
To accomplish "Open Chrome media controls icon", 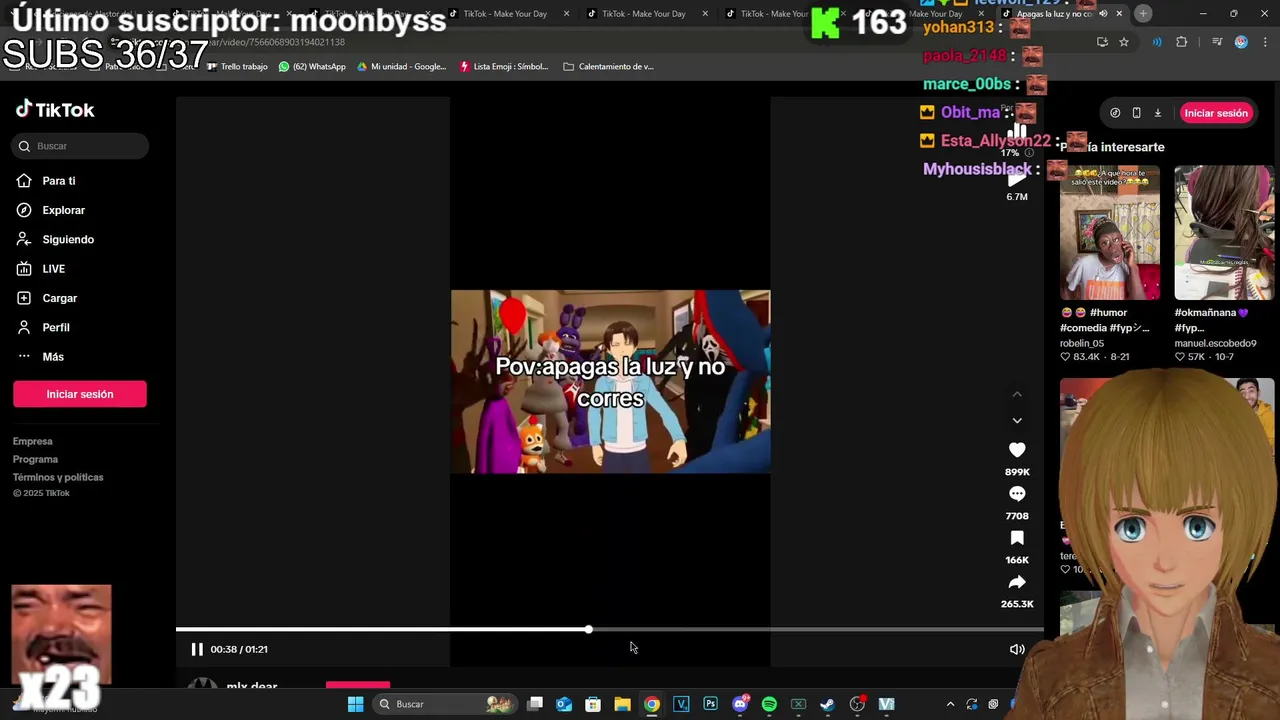I will click(1217, 42).
